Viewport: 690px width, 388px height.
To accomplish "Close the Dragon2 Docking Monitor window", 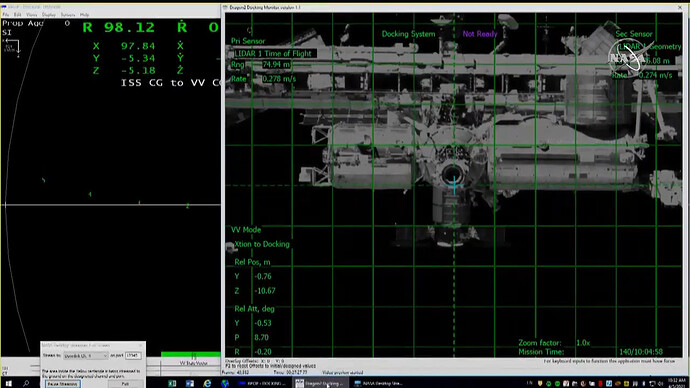I will pos(680,7).
